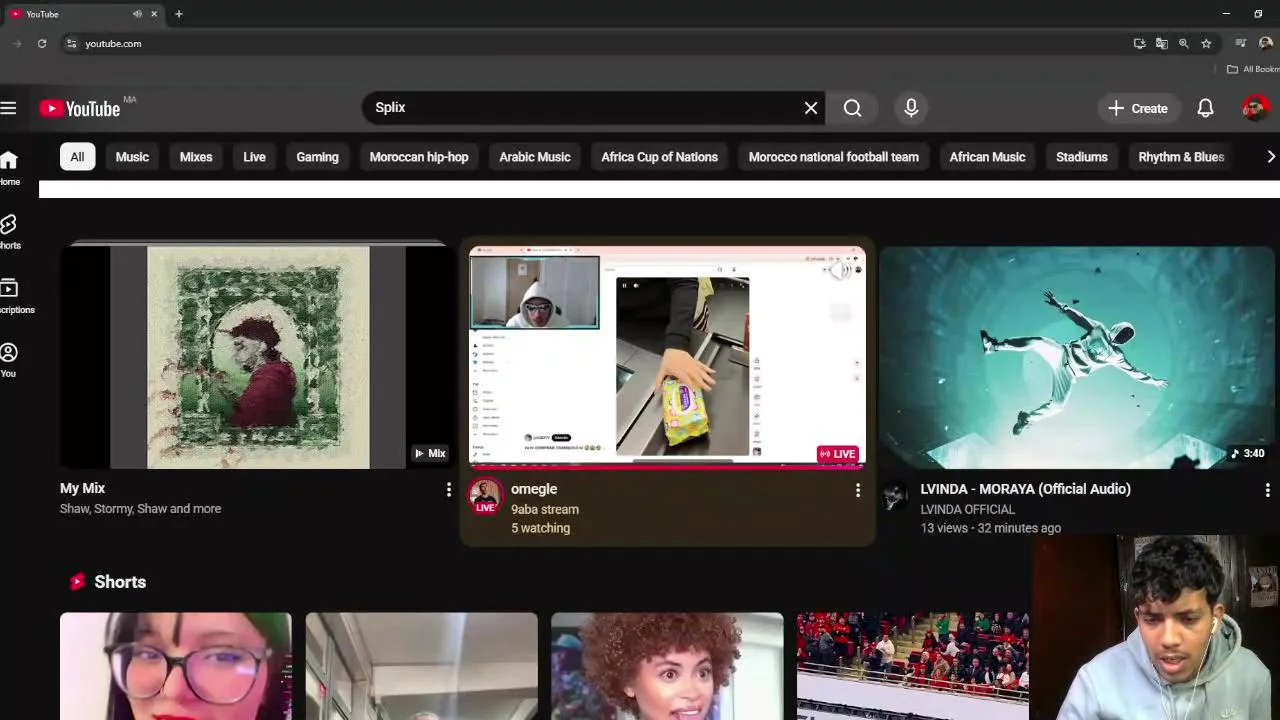The image size is (1280, 720).
Task: Open Shorts in the sidebar
Action: coord(9,231)
